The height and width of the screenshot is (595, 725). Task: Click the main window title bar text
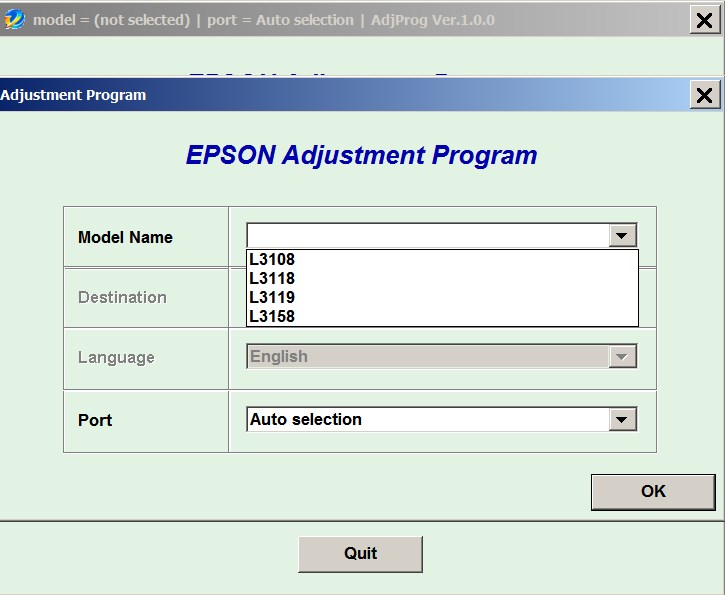click(x=264, y=20)
